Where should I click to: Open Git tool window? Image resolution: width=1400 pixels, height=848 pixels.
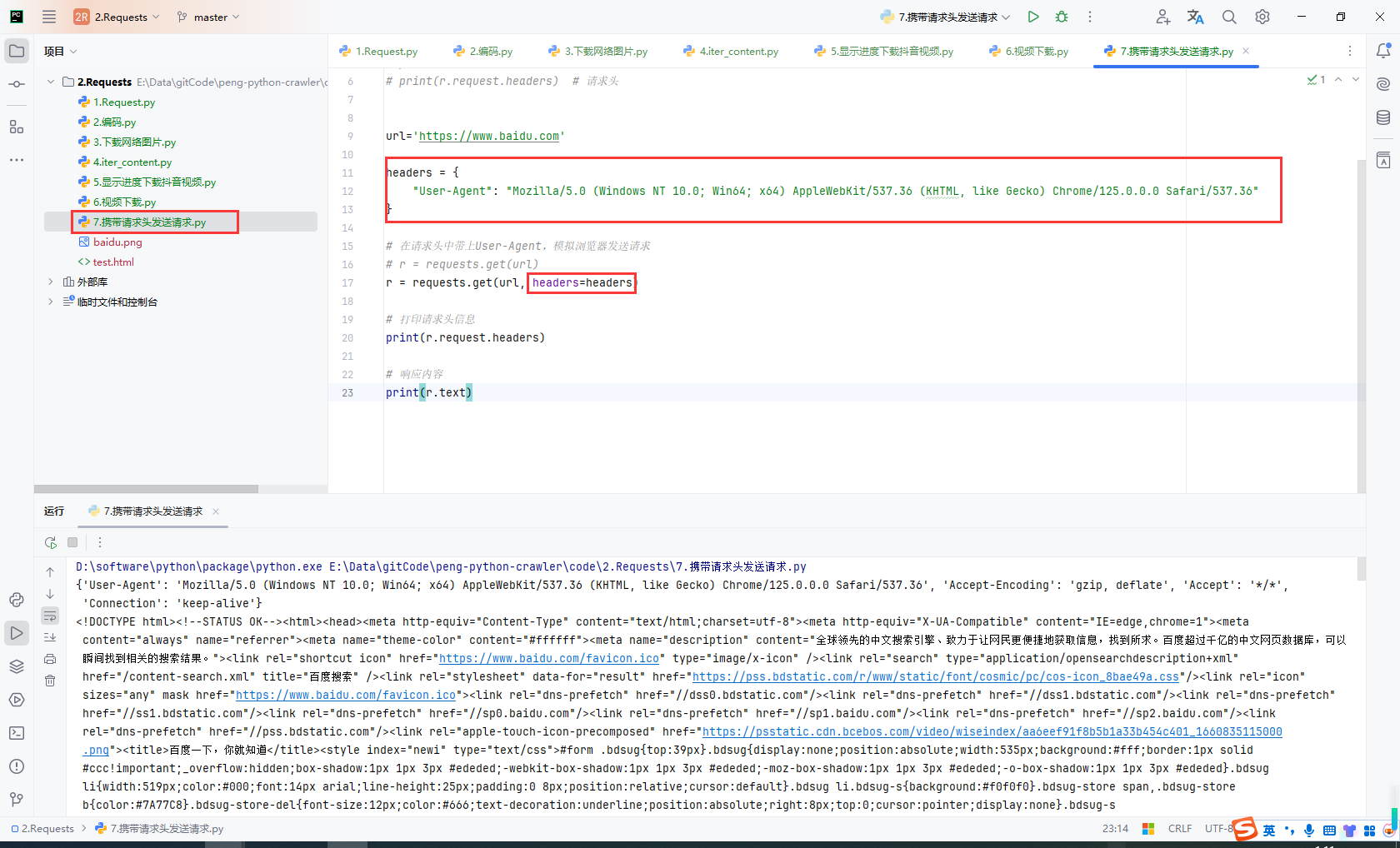click(x=17, y=800)
